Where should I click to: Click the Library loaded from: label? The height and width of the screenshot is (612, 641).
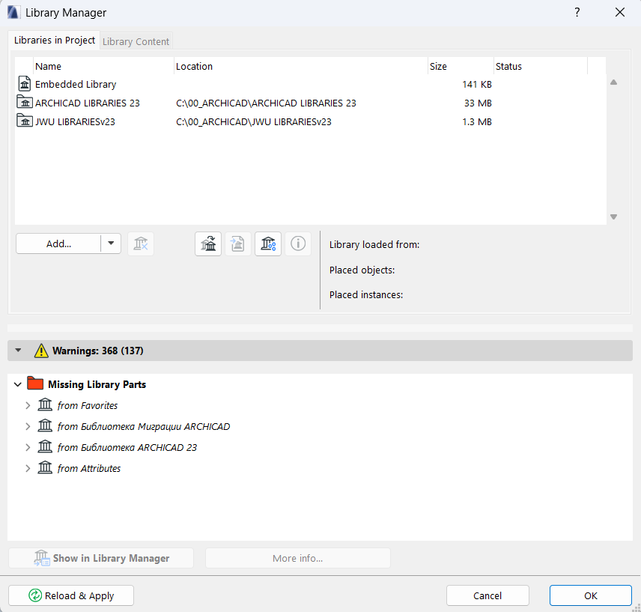374,244
